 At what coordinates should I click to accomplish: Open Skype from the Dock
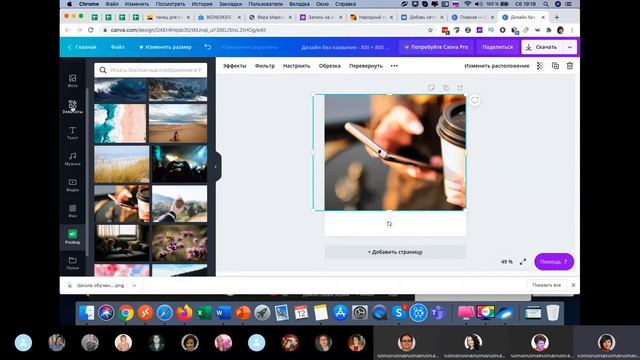(399, 313)
